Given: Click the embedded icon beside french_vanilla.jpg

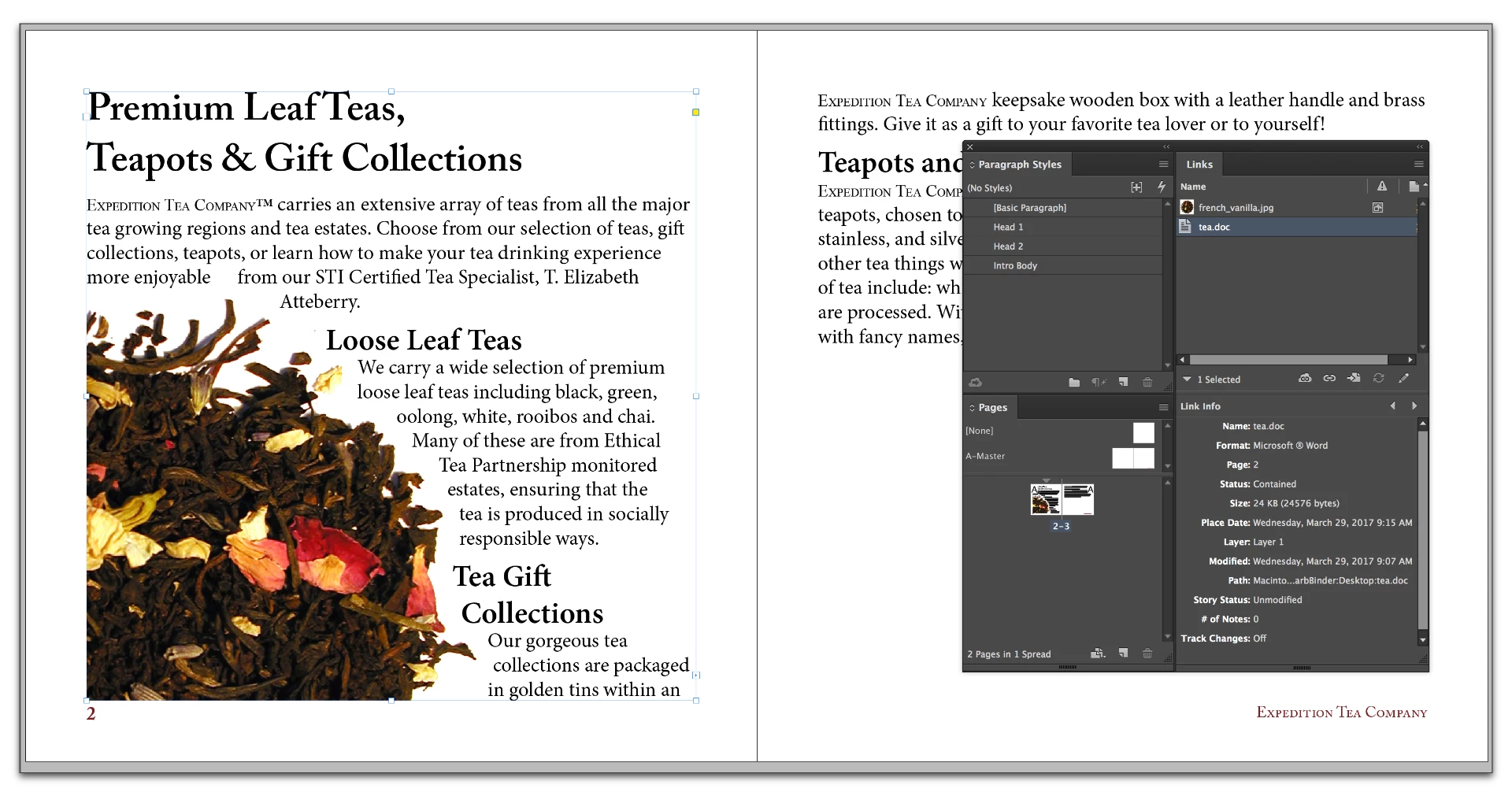Looking at the screenshot, I should (1377, 208).
